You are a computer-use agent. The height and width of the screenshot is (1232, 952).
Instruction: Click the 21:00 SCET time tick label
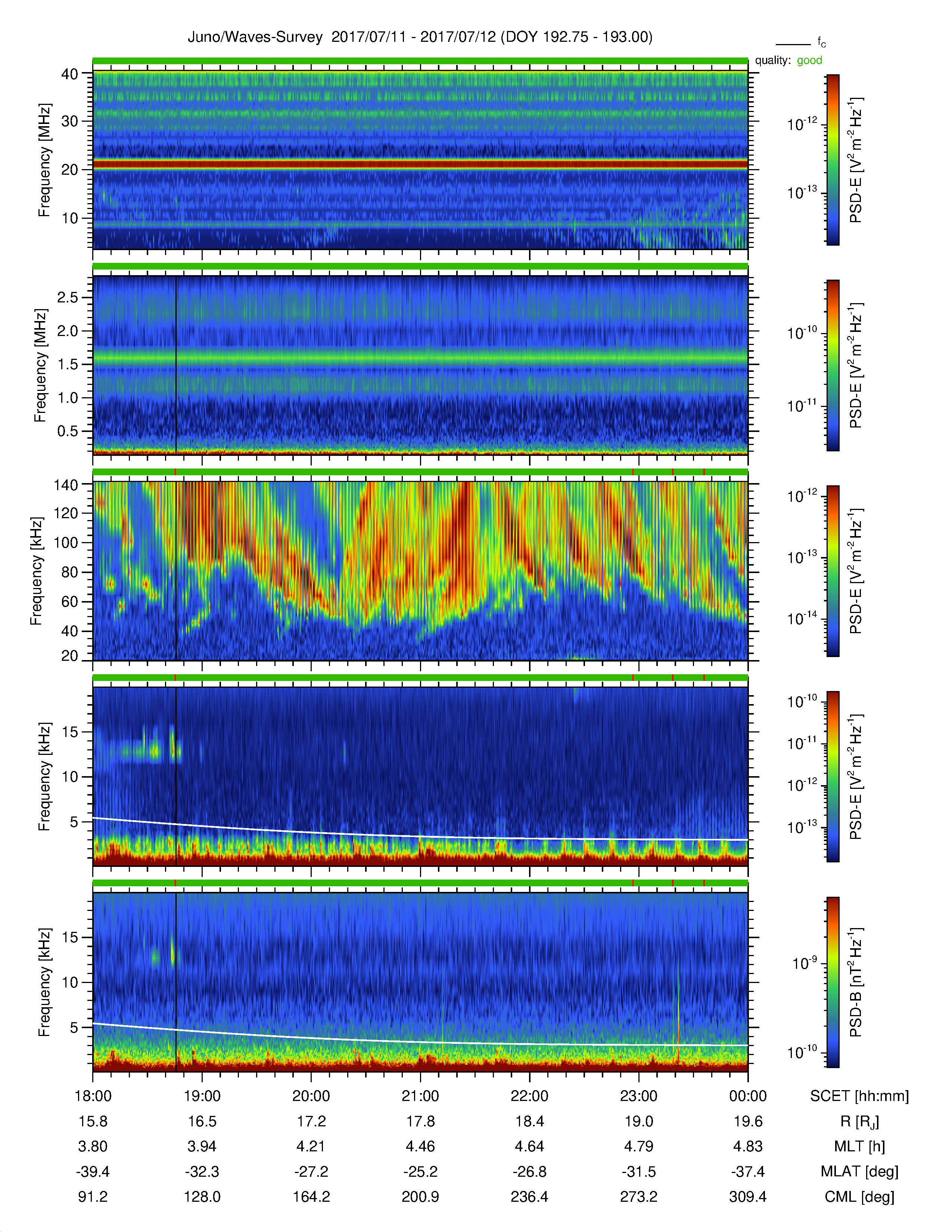pos(420,1096)
